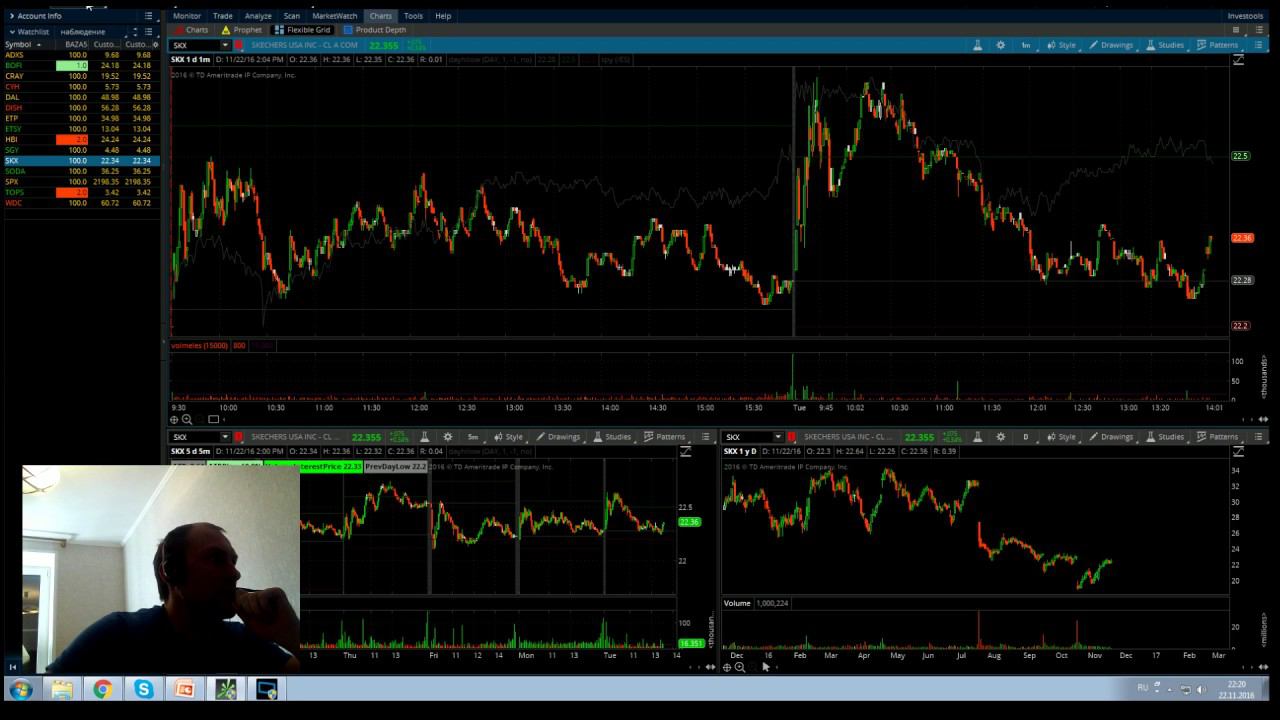Select the Flexible Grid sub-tab
Screen dimensions: 1280x720
click(302, 30)
